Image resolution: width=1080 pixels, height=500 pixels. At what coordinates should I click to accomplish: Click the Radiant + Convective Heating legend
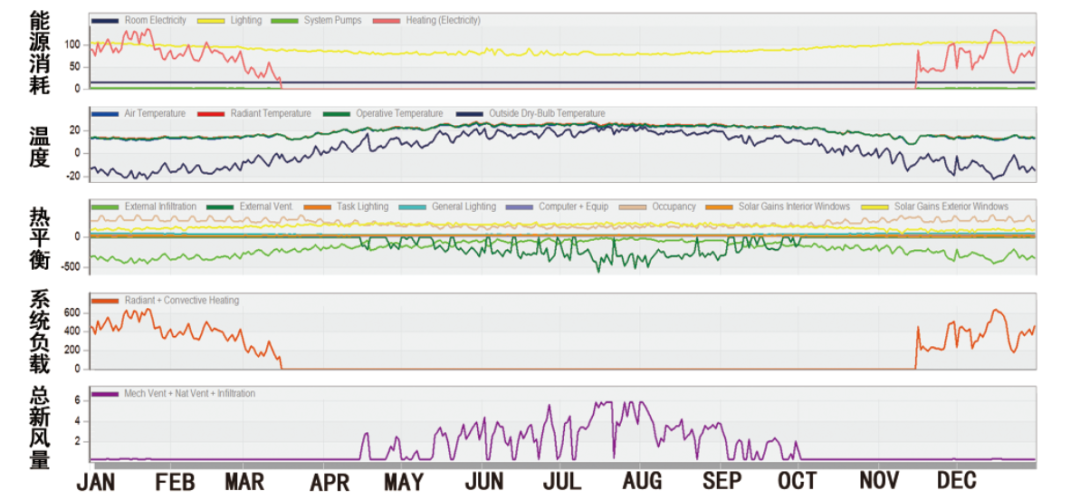click(181, 301)
